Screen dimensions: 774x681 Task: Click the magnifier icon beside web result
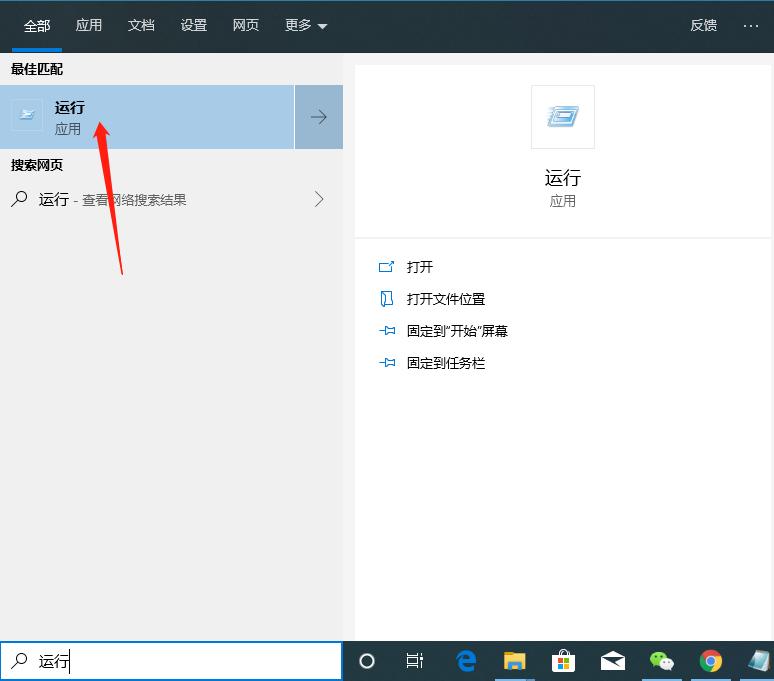(19, 199)
